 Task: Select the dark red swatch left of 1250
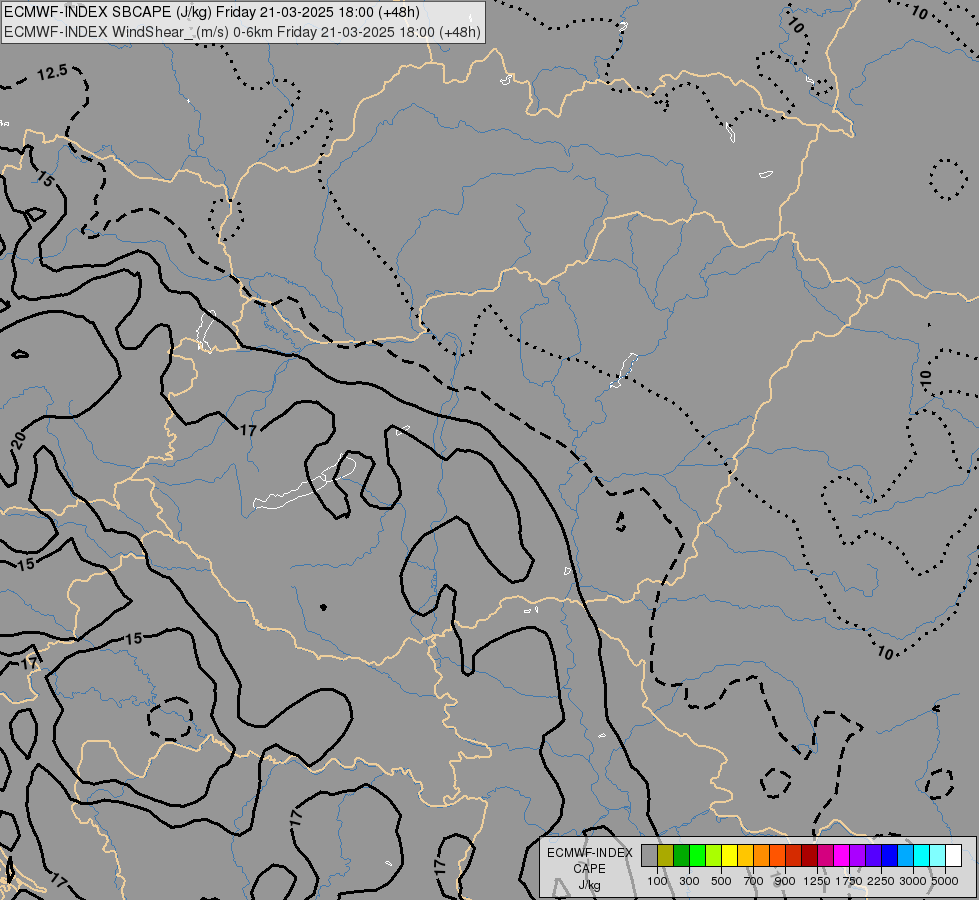coord(810,856)
